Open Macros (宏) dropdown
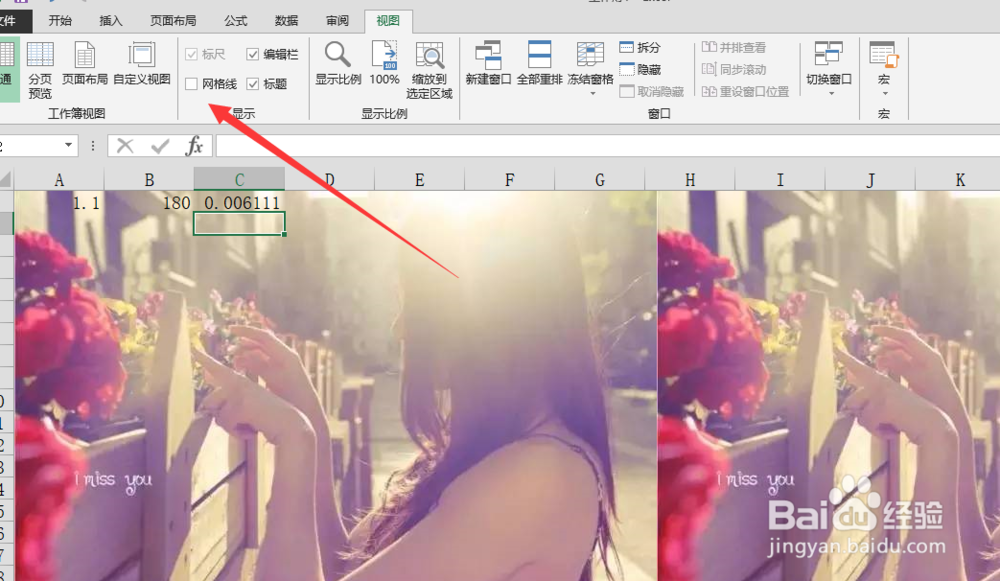Image resolution: width=1000 pixels, height=581 pixels. click(x=884, y=68)
